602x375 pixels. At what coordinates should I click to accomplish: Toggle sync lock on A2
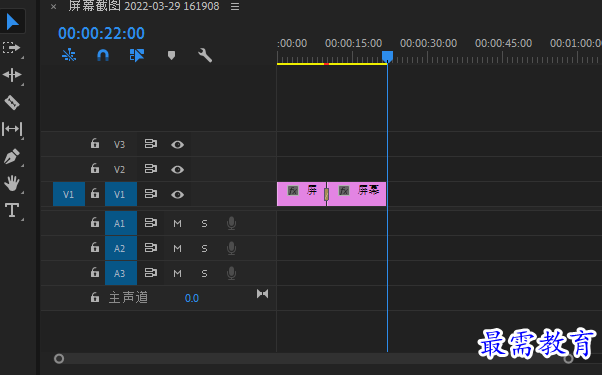[150, 248]
